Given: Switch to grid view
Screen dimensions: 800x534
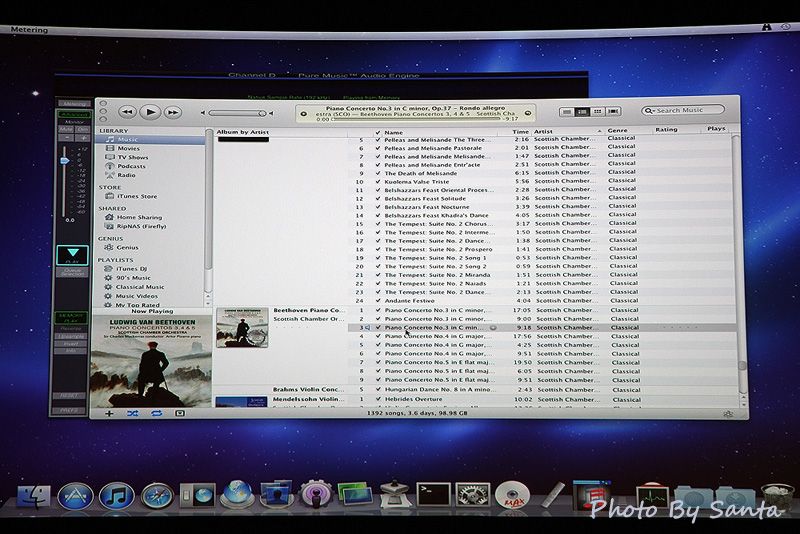Looking at the screenshot, I should (598, 111).
